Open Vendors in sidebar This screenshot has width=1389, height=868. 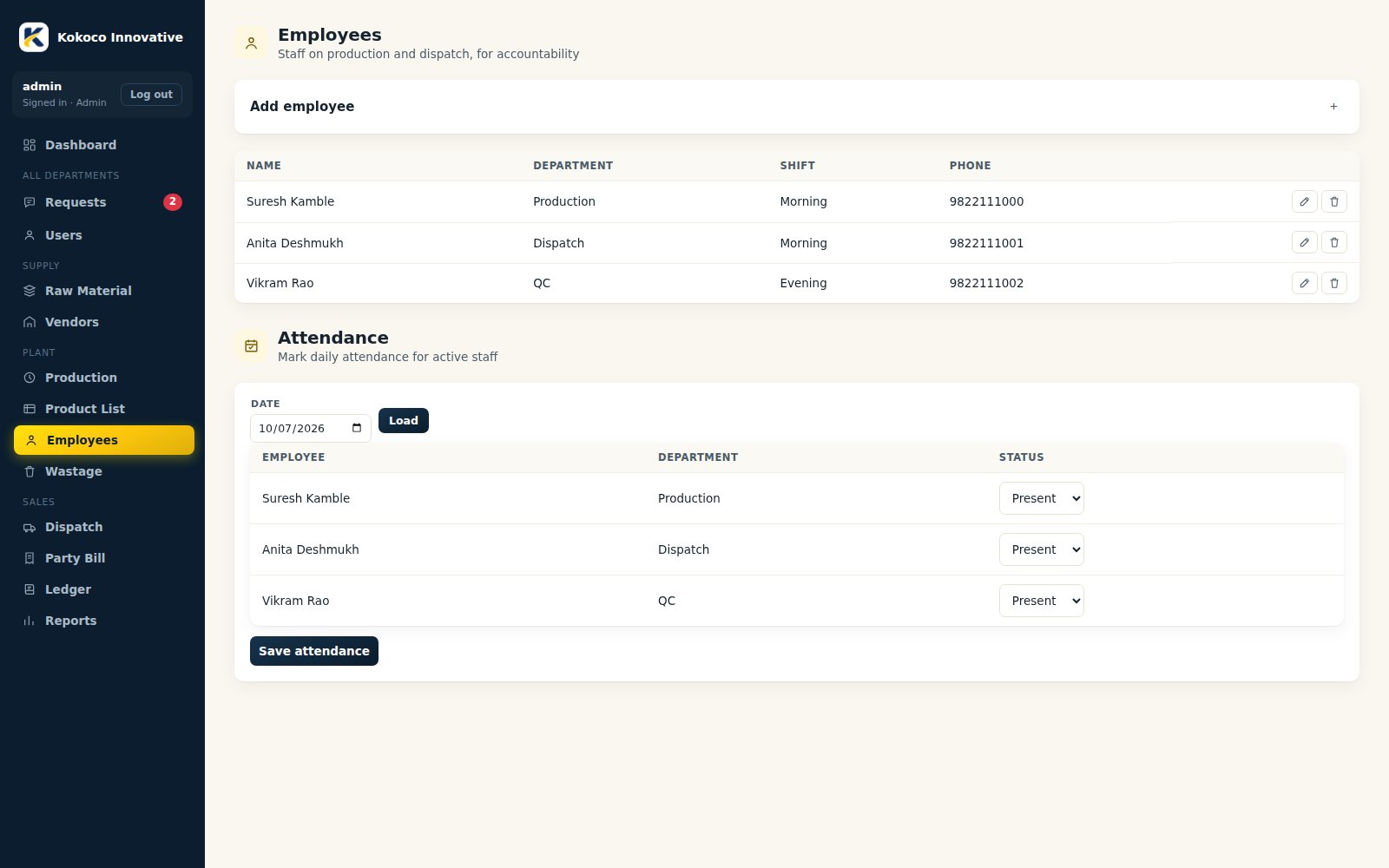pos(103,322)
